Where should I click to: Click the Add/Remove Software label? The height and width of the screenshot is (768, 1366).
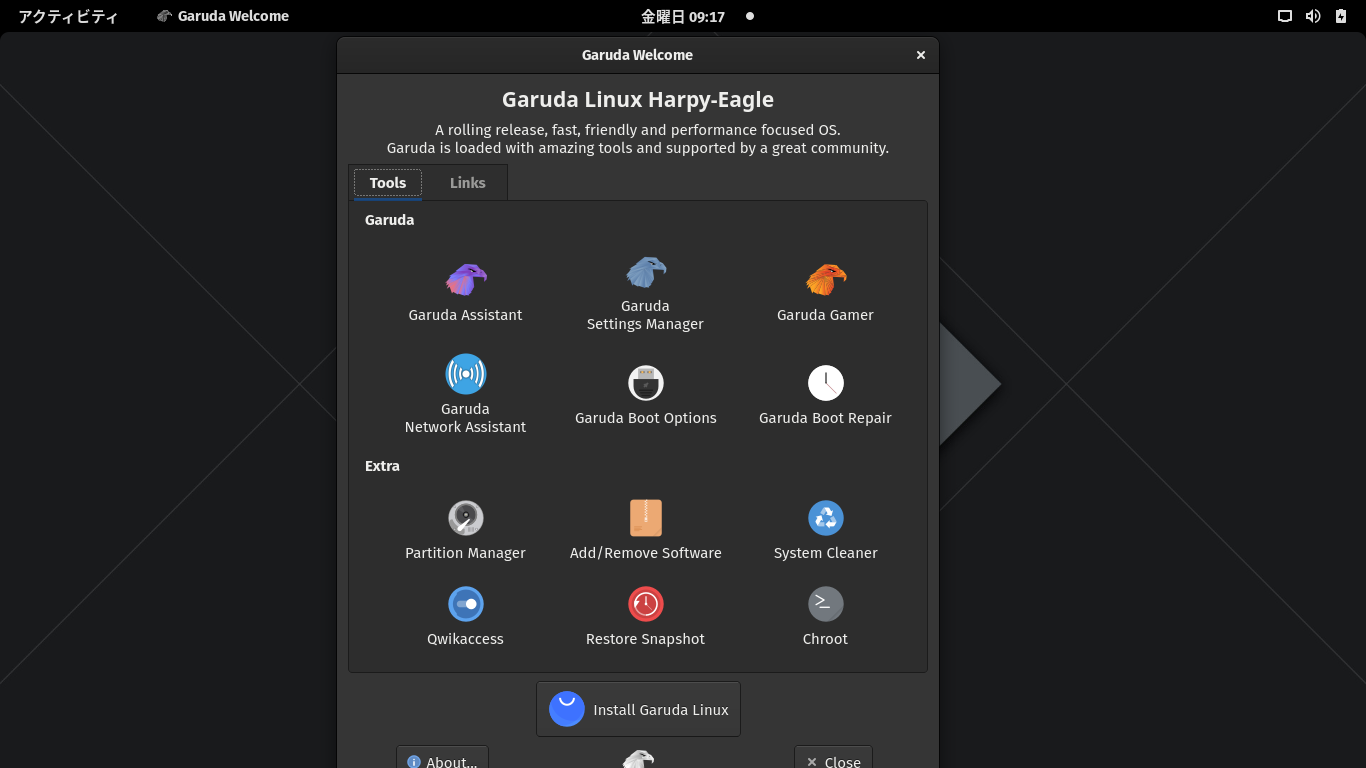coord(646,553)
